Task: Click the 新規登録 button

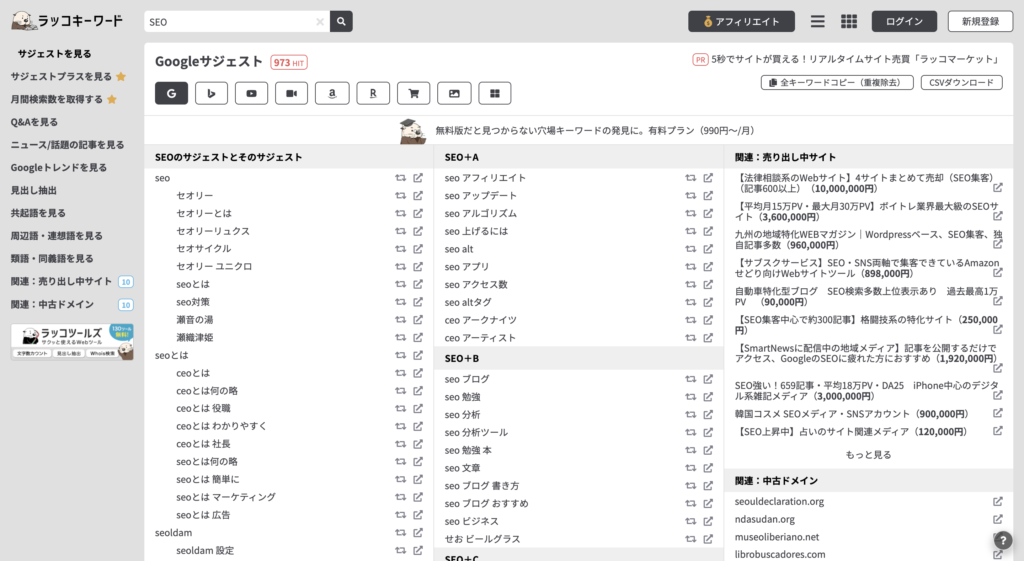Action: [980, 22]
